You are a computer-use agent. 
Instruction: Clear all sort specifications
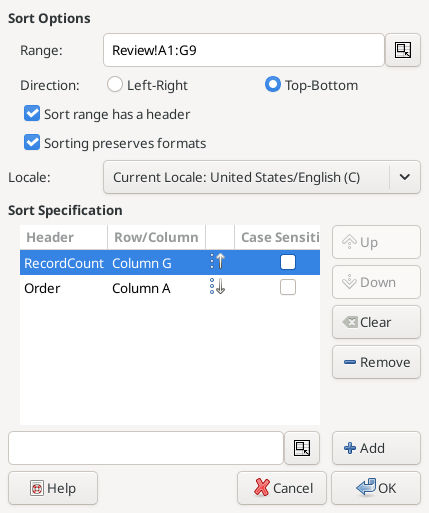[x=376, y=322]
